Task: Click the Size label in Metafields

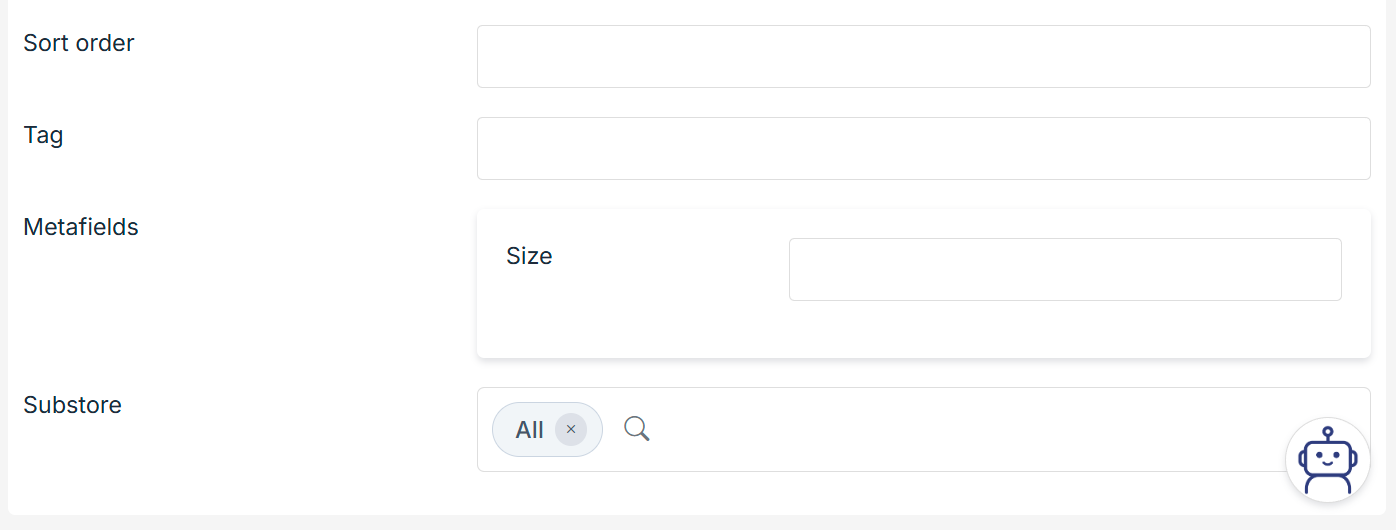Action: click(x=529, y=256)
